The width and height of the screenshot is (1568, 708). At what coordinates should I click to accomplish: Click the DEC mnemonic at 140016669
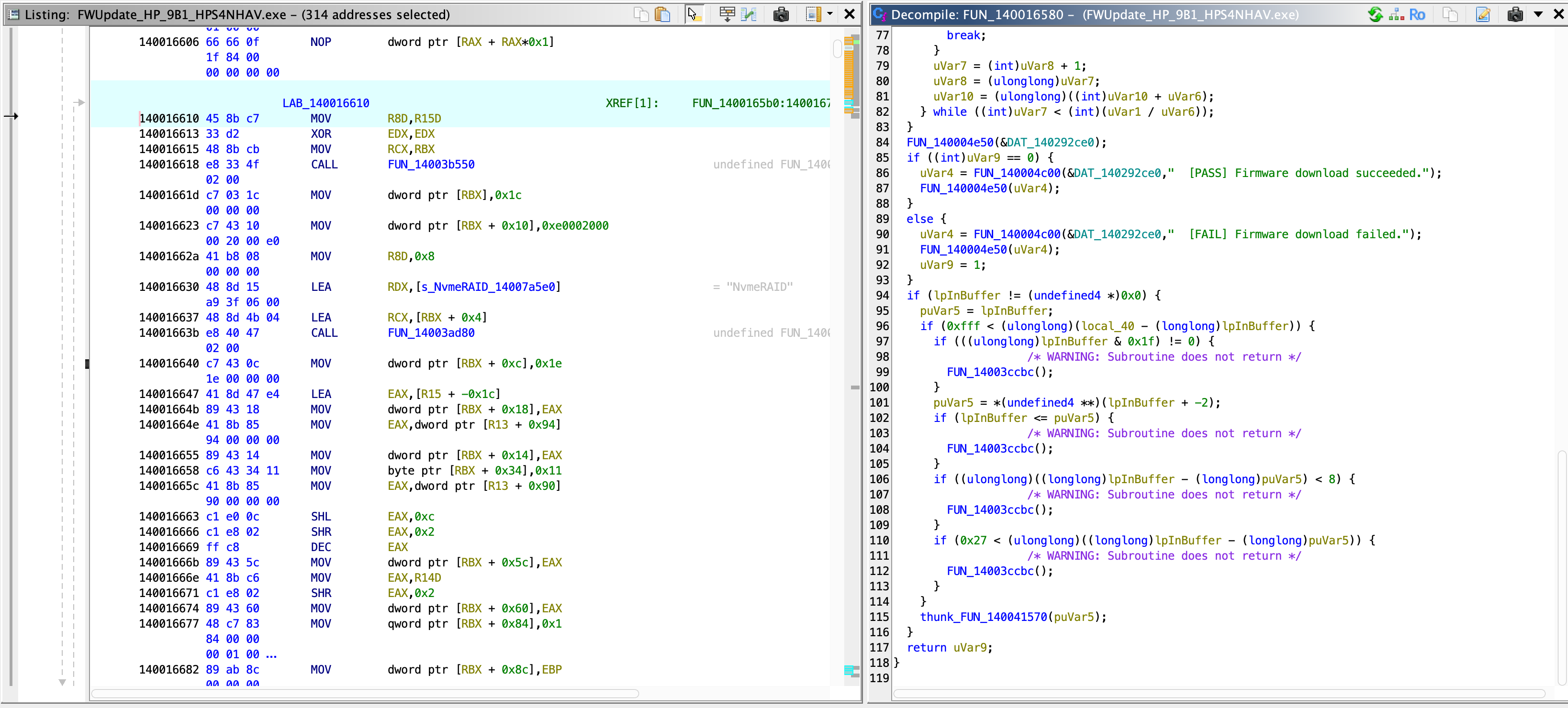click(x=321, y=547)
